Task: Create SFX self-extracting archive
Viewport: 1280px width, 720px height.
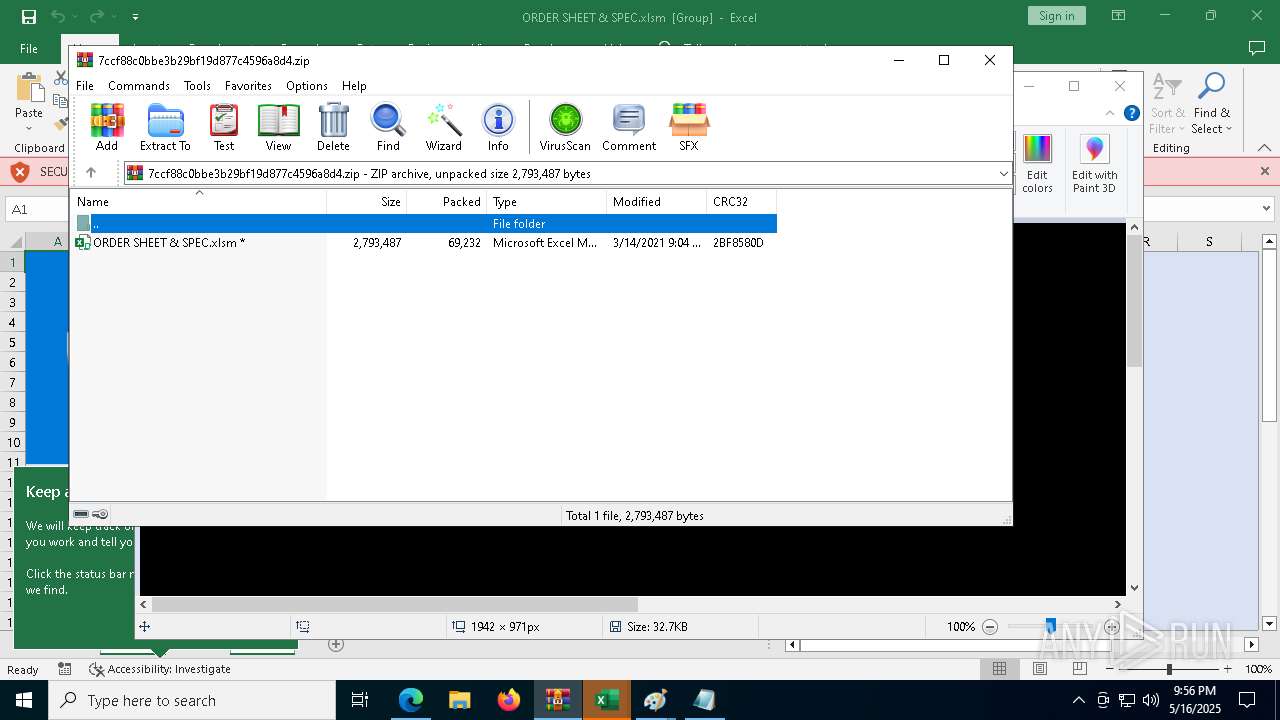Action: coord(689,127)
